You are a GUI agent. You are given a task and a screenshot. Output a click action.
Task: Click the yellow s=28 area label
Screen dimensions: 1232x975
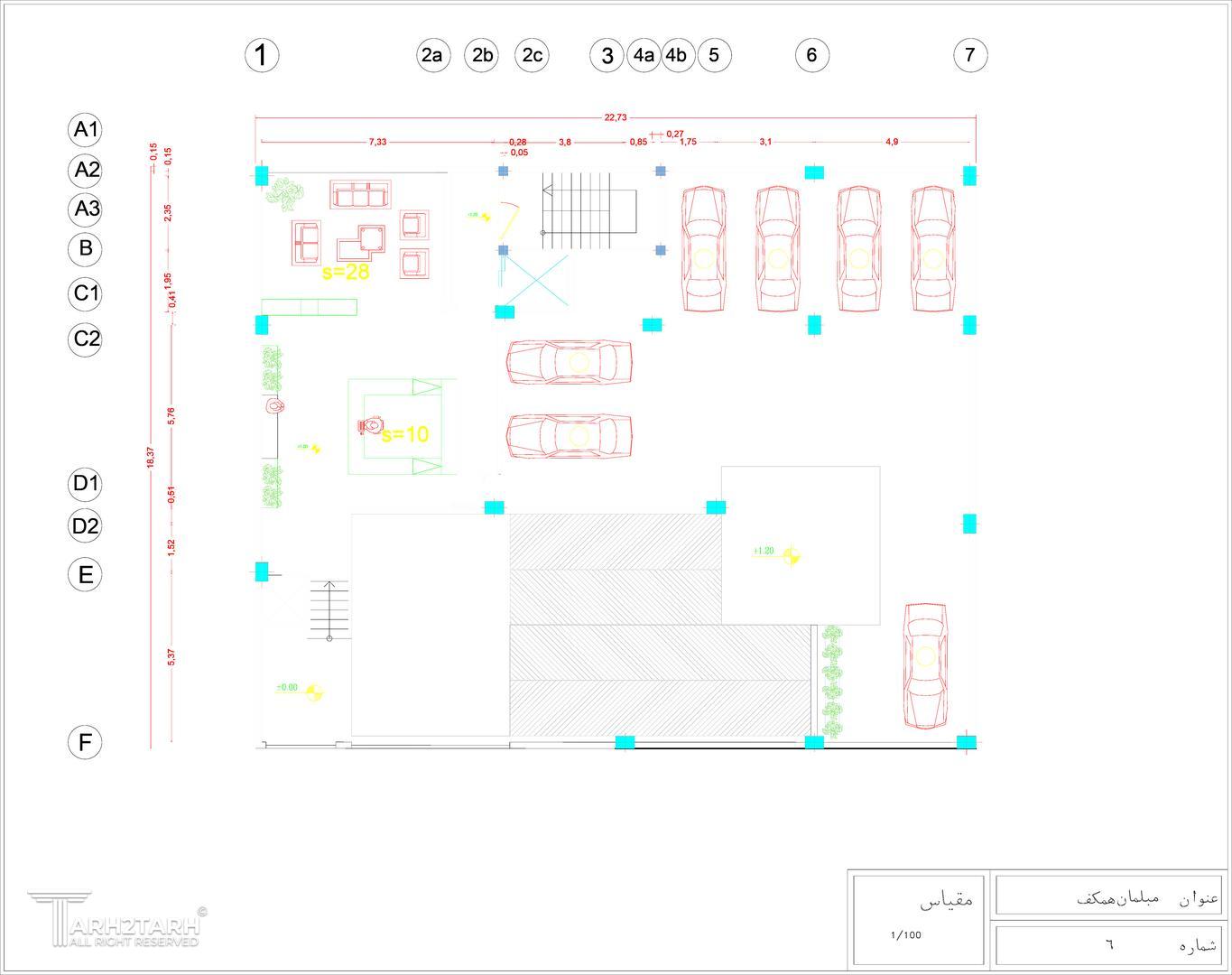(x=346, y=272)
